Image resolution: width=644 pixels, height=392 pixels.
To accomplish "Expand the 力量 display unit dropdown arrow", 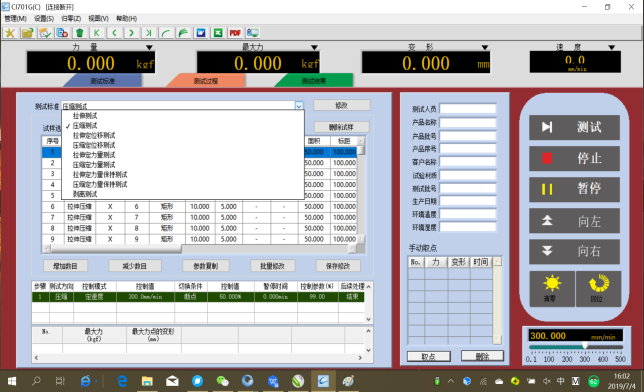I will pos(150,48).
